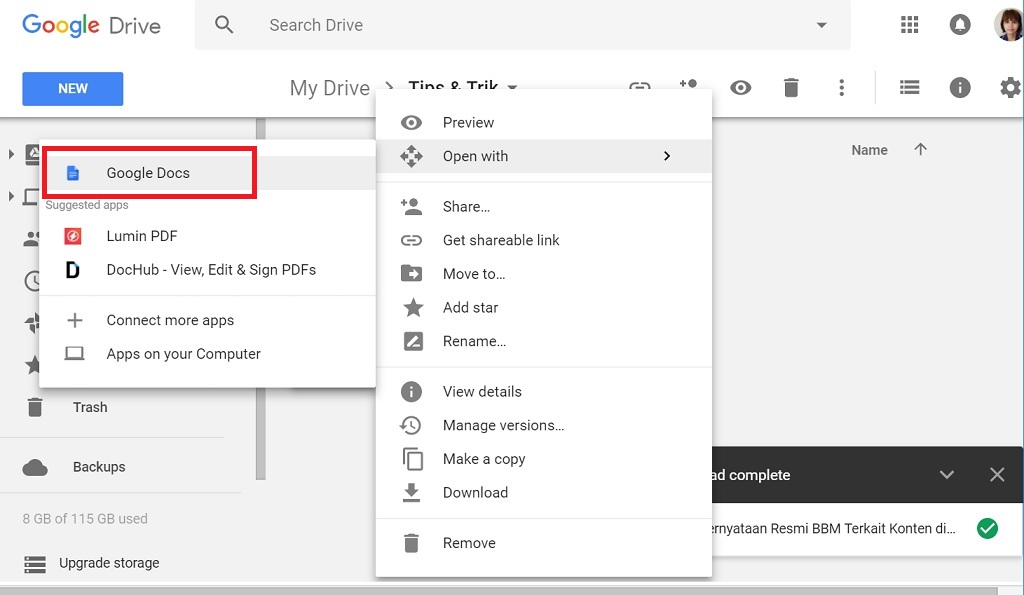Open with Google Docs
Viewport: 1024px width, 595px height.
[208, 173]
